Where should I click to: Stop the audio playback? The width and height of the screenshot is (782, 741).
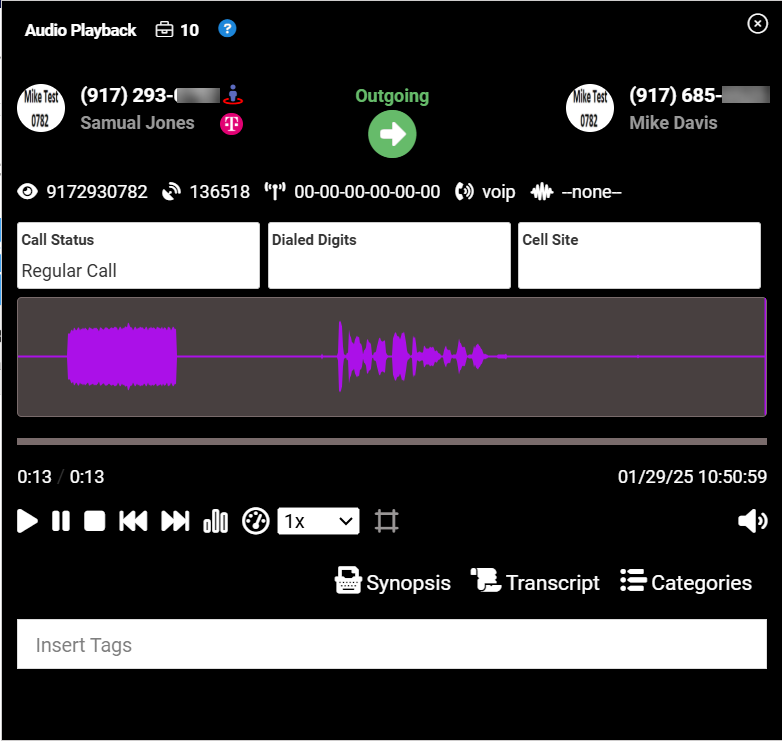click(95, 521)
